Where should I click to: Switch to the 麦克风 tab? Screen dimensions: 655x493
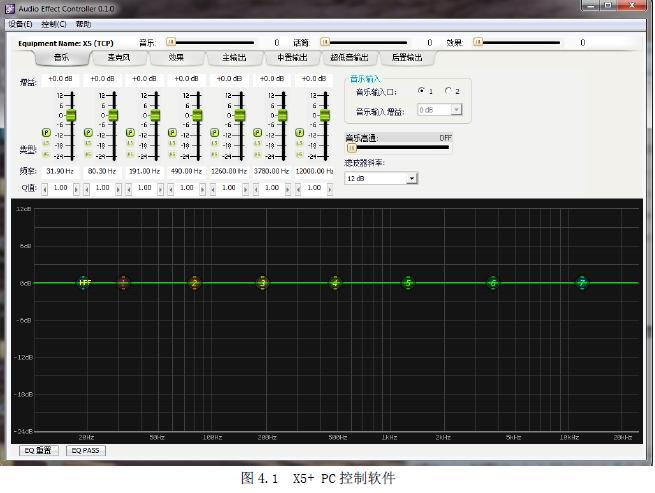[119, 58]
